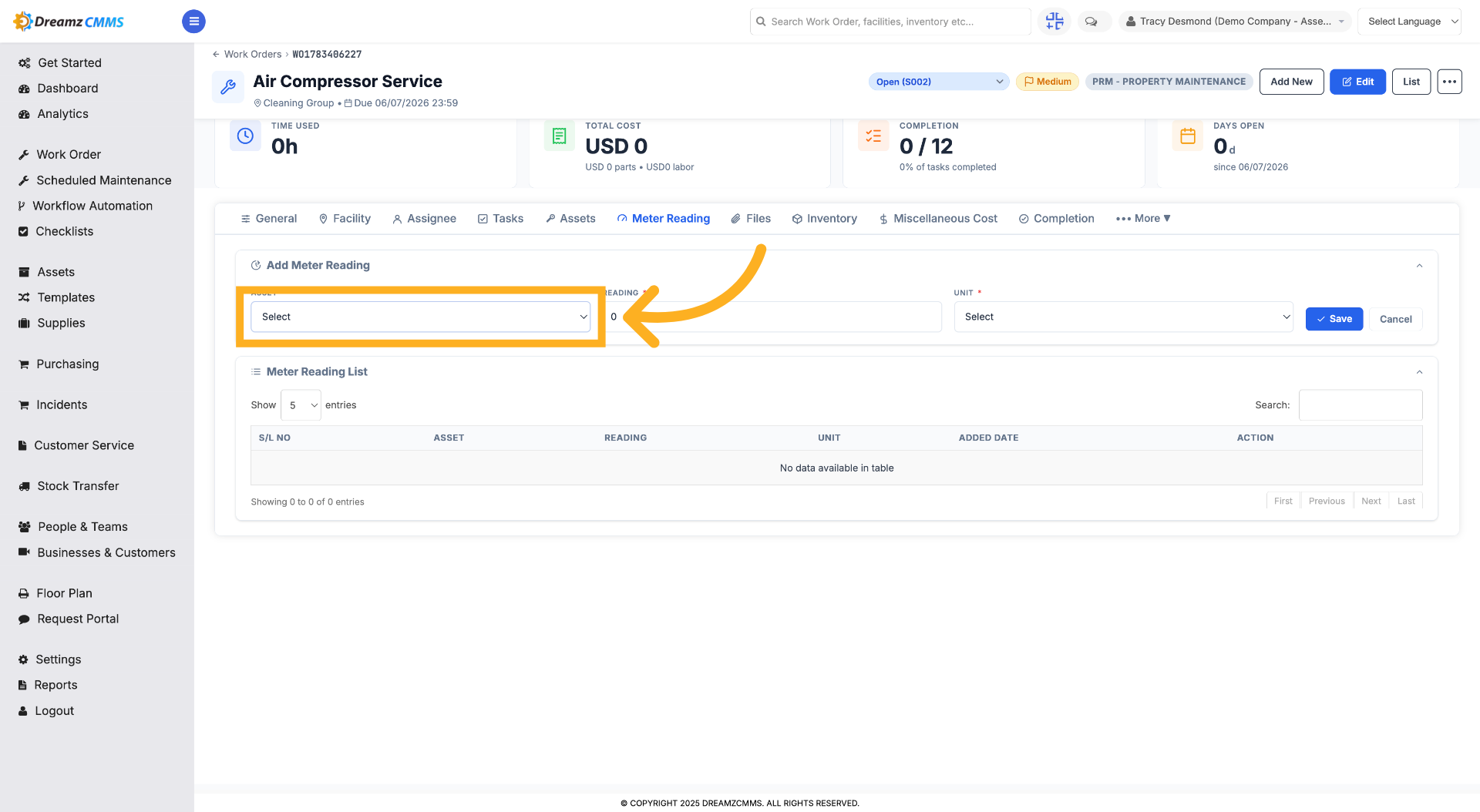Click the Add New button
Screen dimensions: 1480x812
(x=1292, y=82)
